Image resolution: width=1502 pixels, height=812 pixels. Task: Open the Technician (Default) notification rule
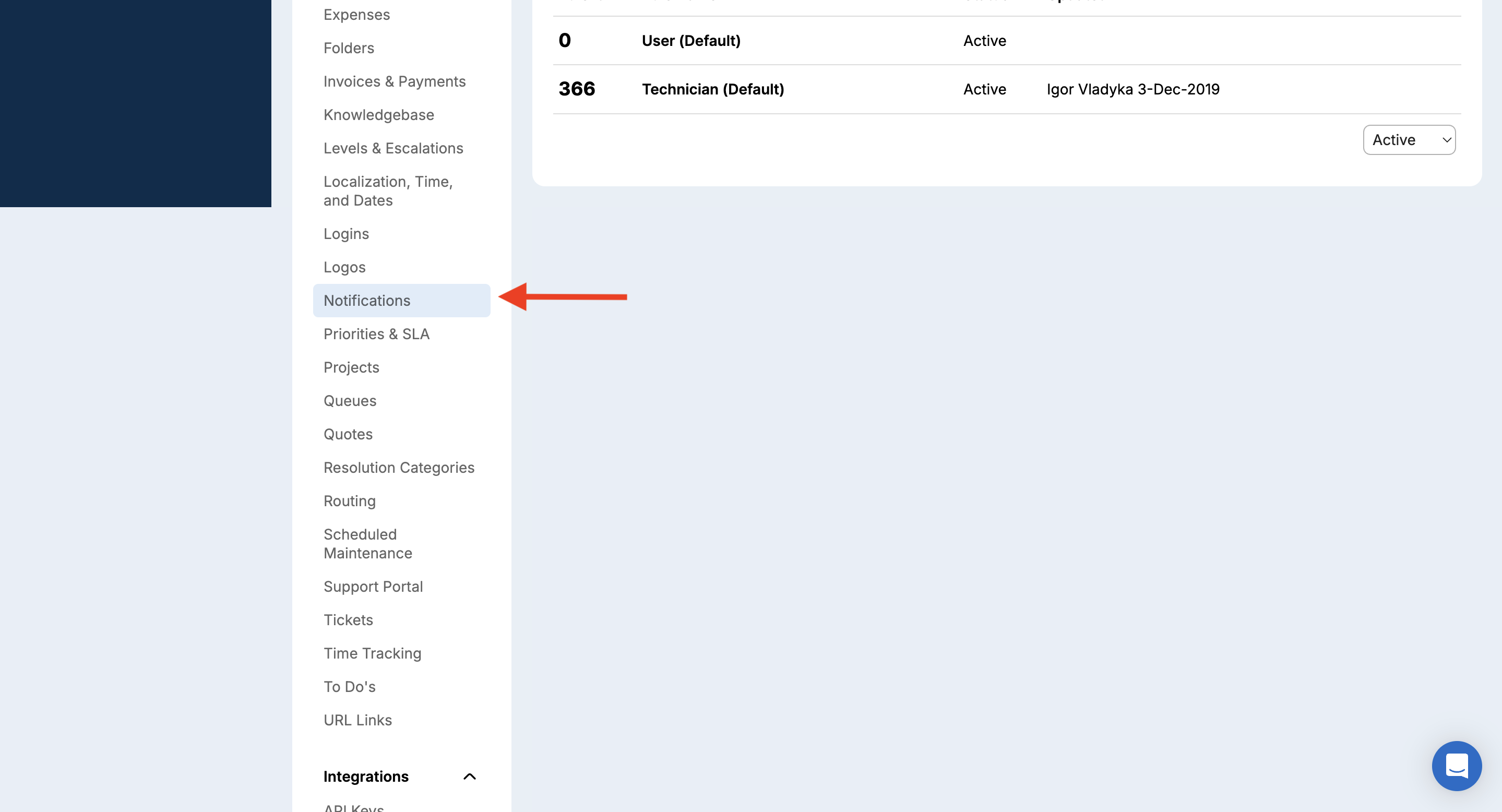[712, 89]
